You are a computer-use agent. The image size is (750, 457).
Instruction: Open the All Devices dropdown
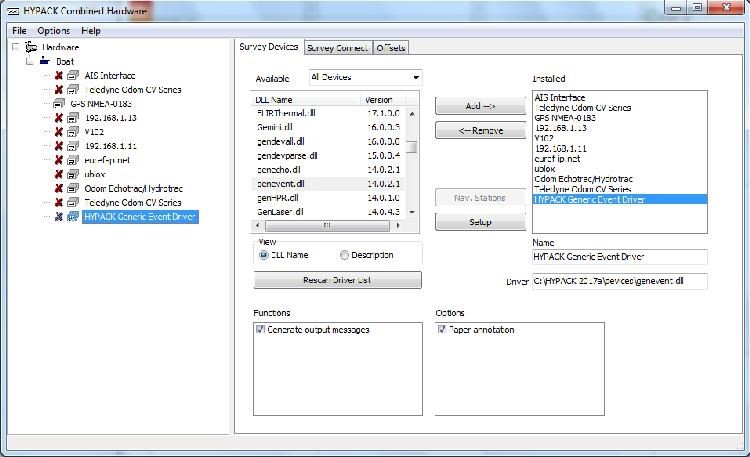click(416, 77)
